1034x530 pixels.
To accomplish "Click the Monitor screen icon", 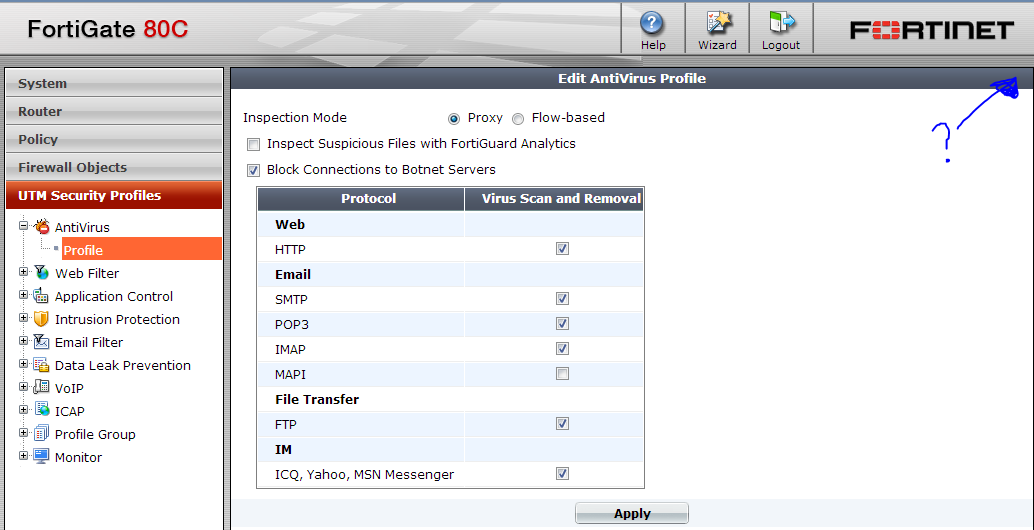I will 41,456.
